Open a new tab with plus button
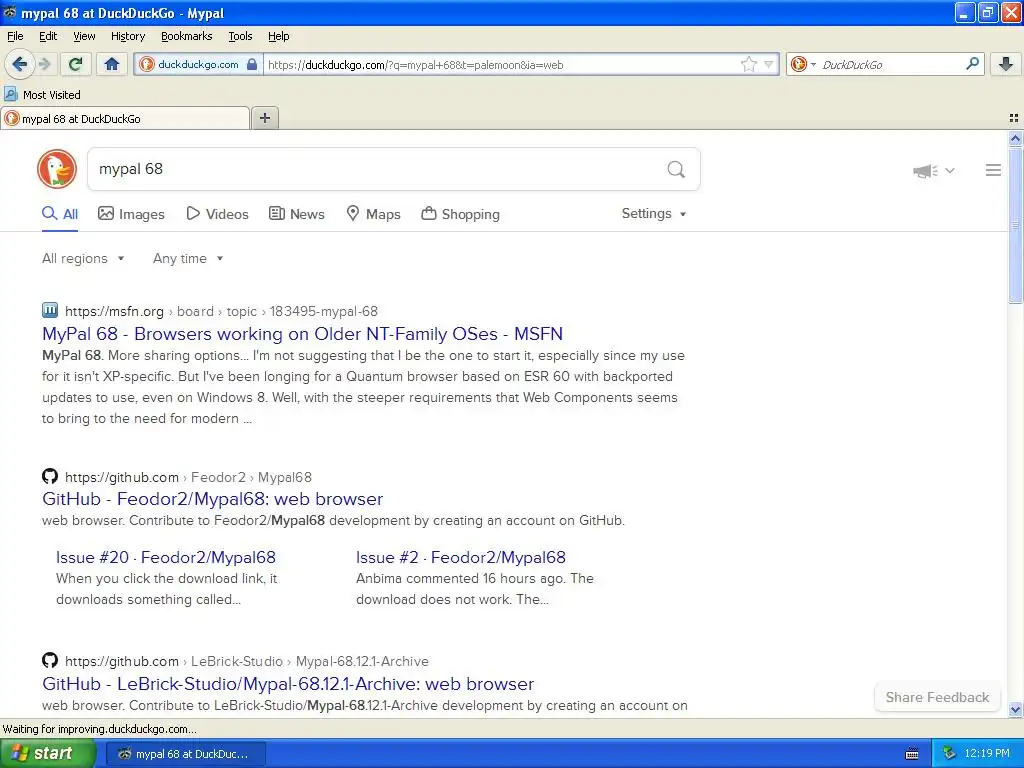 [x=264, y=118]
